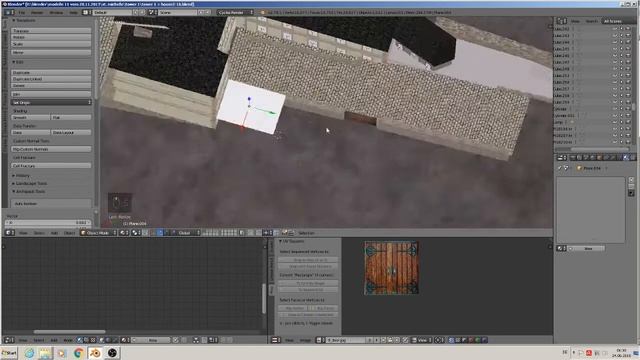The image size is (640, 360).
Task: Remove material slot minus button
Action: click(631, 187)
